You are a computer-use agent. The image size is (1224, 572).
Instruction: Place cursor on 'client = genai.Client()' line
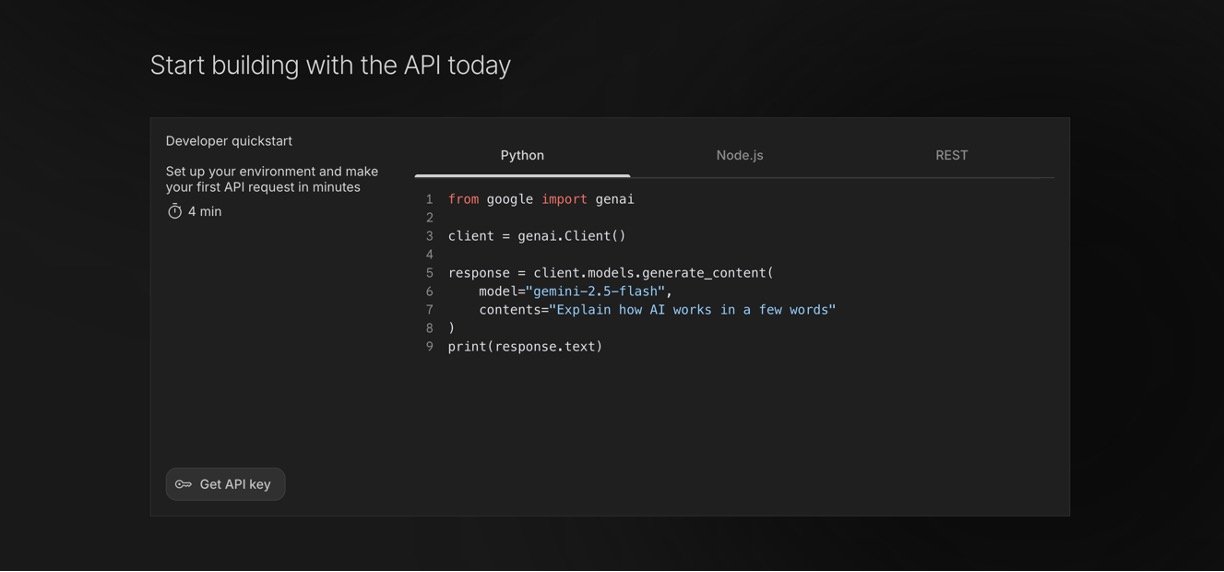click(x=536, y=236)
